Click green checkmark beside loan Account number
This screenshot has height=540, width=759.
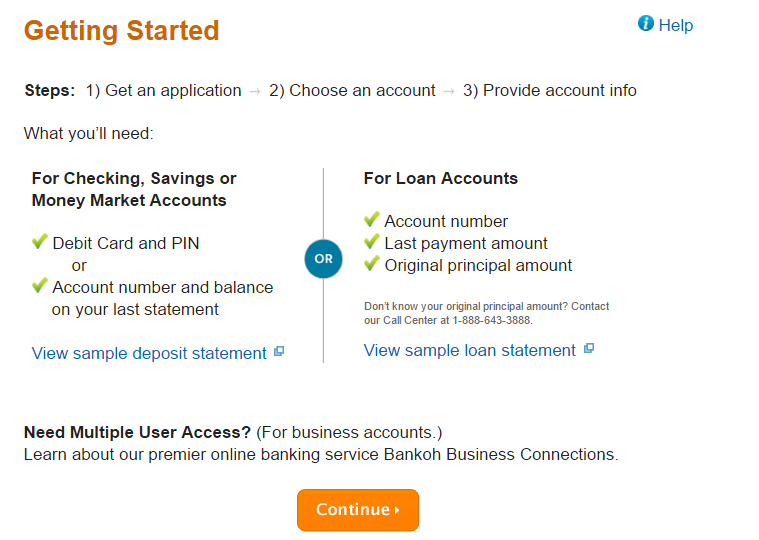(x=372, y=219)
